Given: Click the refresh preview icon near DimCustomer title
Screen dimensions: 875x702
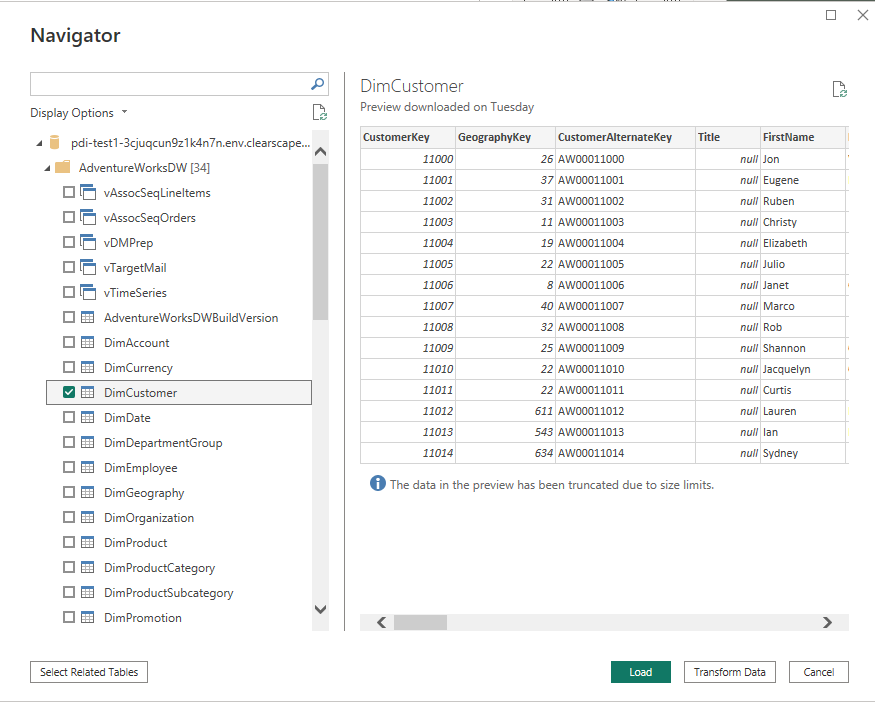Looking at the screenshot, I should 839,88.
